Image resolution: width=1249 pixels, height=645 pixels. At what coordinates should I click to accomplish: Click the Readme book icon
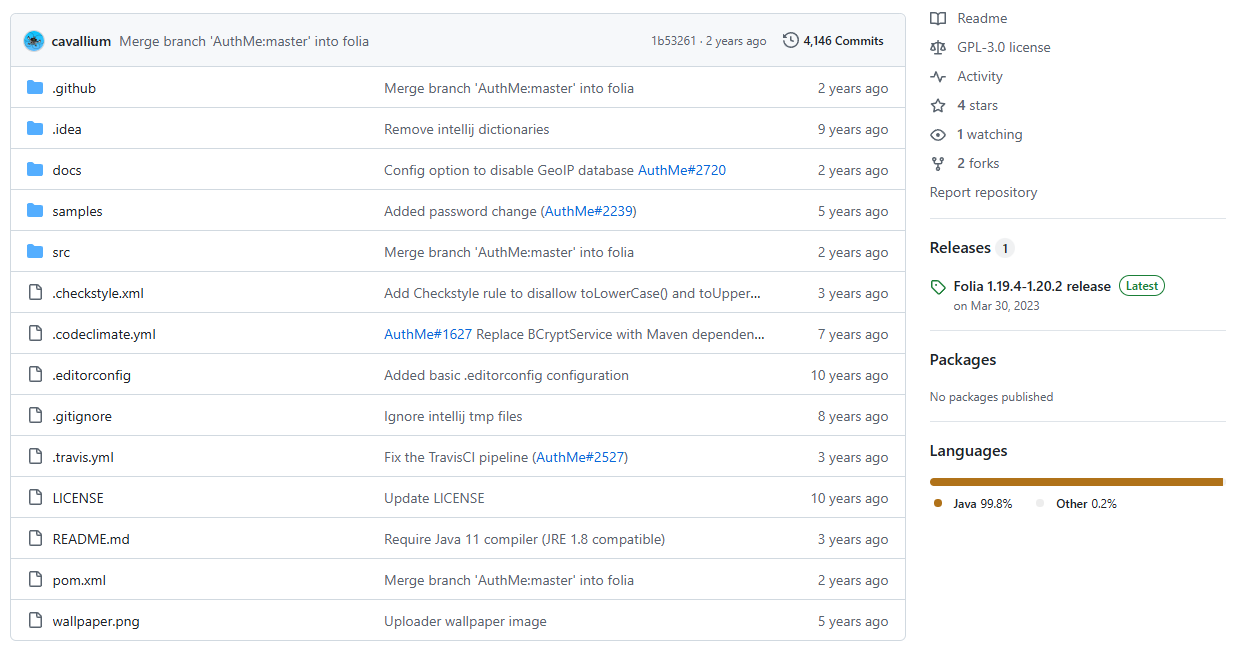coord(938,18)
